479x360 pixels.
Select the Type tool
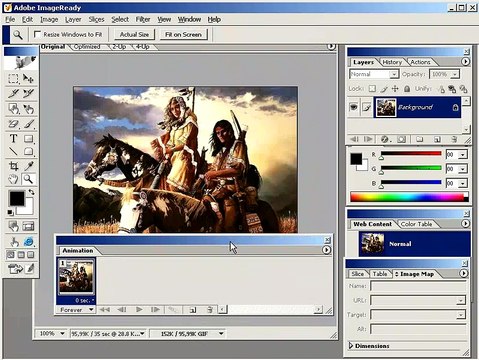click(x=13, y=138)
